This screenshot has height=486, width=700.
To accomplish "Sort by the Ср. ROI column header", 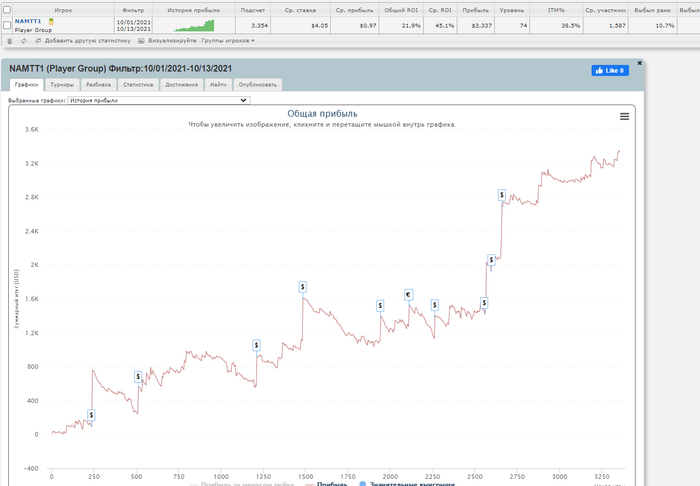I will tap(440, 10).
